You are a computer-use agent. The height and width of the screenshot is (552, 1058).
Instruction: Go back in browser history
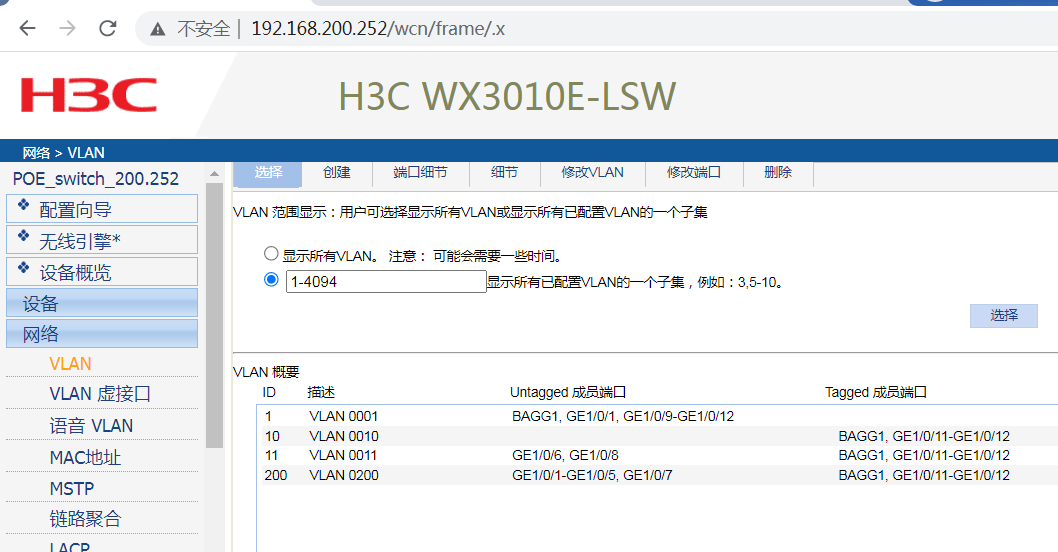point(27,28)
